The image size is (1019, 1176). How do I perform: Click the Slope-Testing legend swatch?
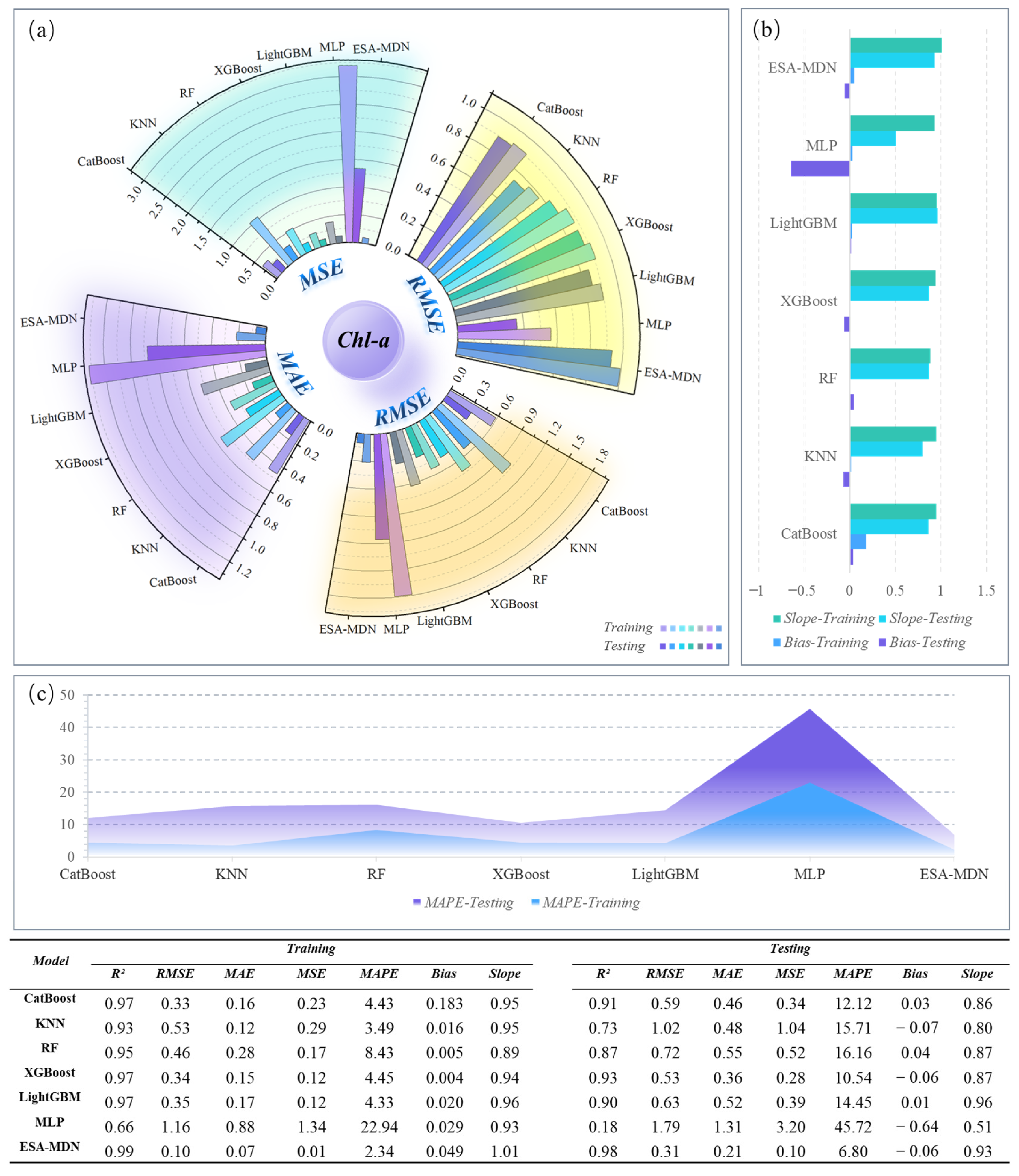click(x=882, y=619)
